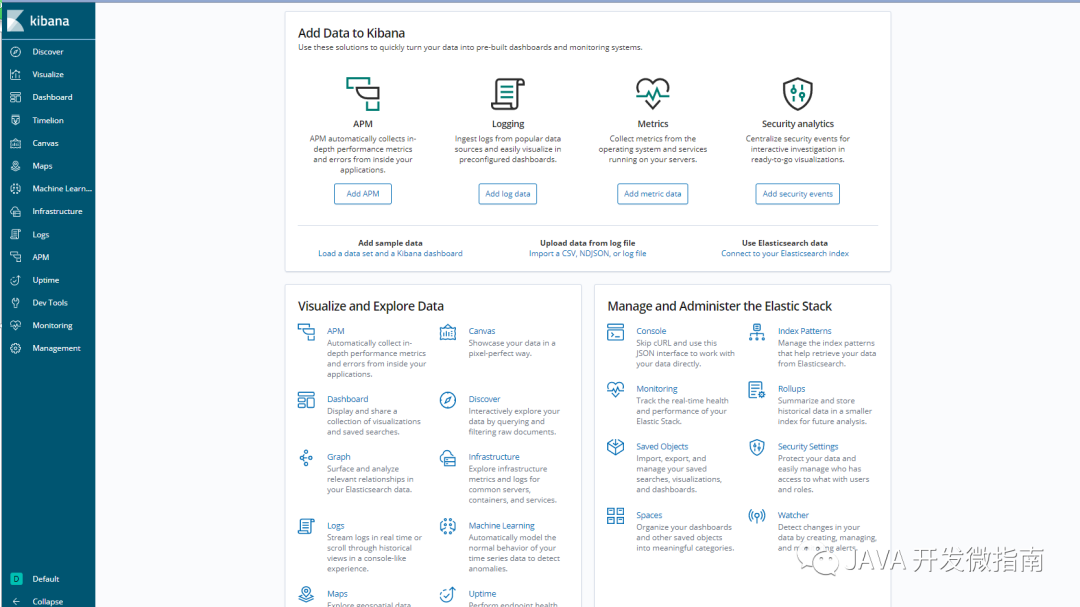This screenshot has height=607, width=1080.
Task: Click the Maps icon in sidebar
Action: (x=16, y=166)
